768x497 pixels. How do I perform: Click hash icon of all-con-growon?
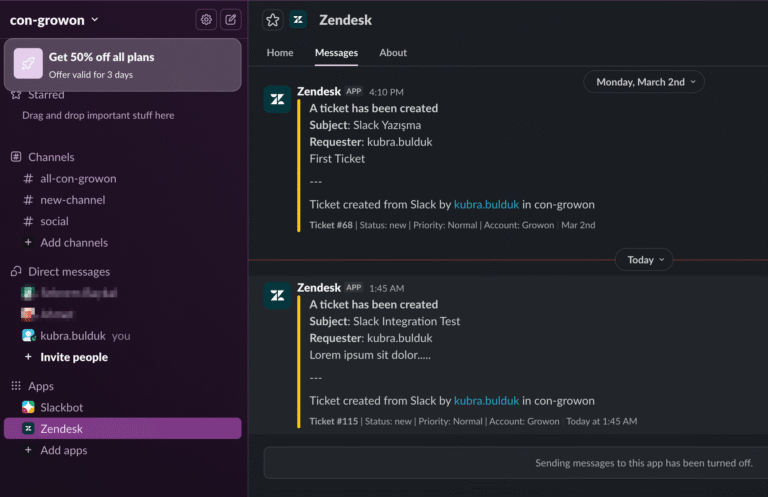(x=28, y=179)
